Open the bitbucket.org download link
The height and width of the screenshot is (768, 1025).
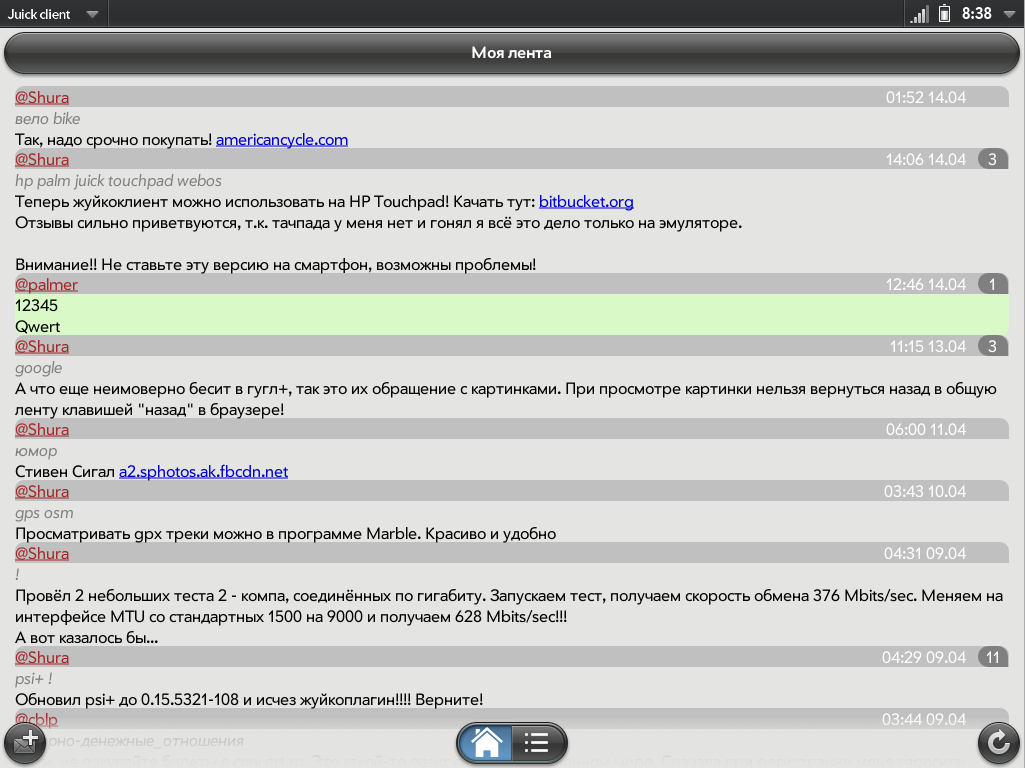pyautogui.click(x=586, y=202)
